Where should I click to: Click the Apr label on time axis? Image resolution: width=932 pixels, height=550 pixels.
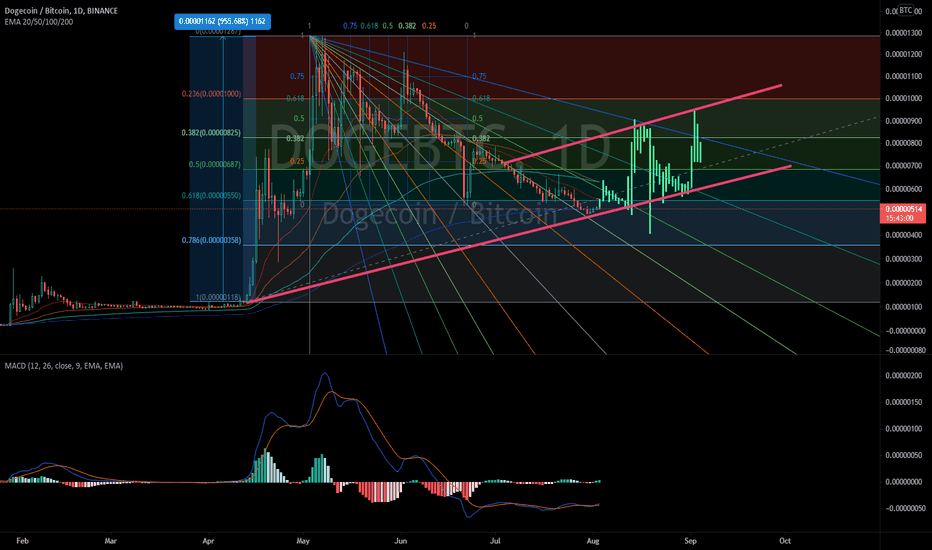click(x=208, y=541)
